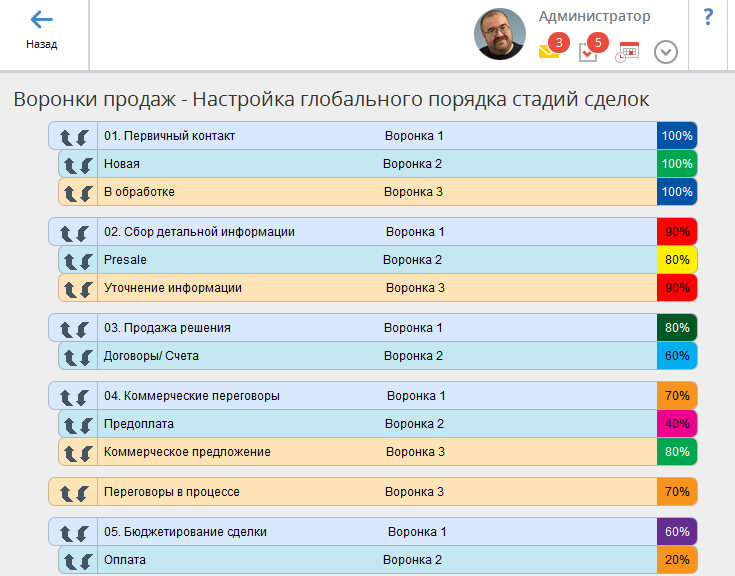Move 'Оплата' stage down
Screen dimensions: 735x576
87,560
